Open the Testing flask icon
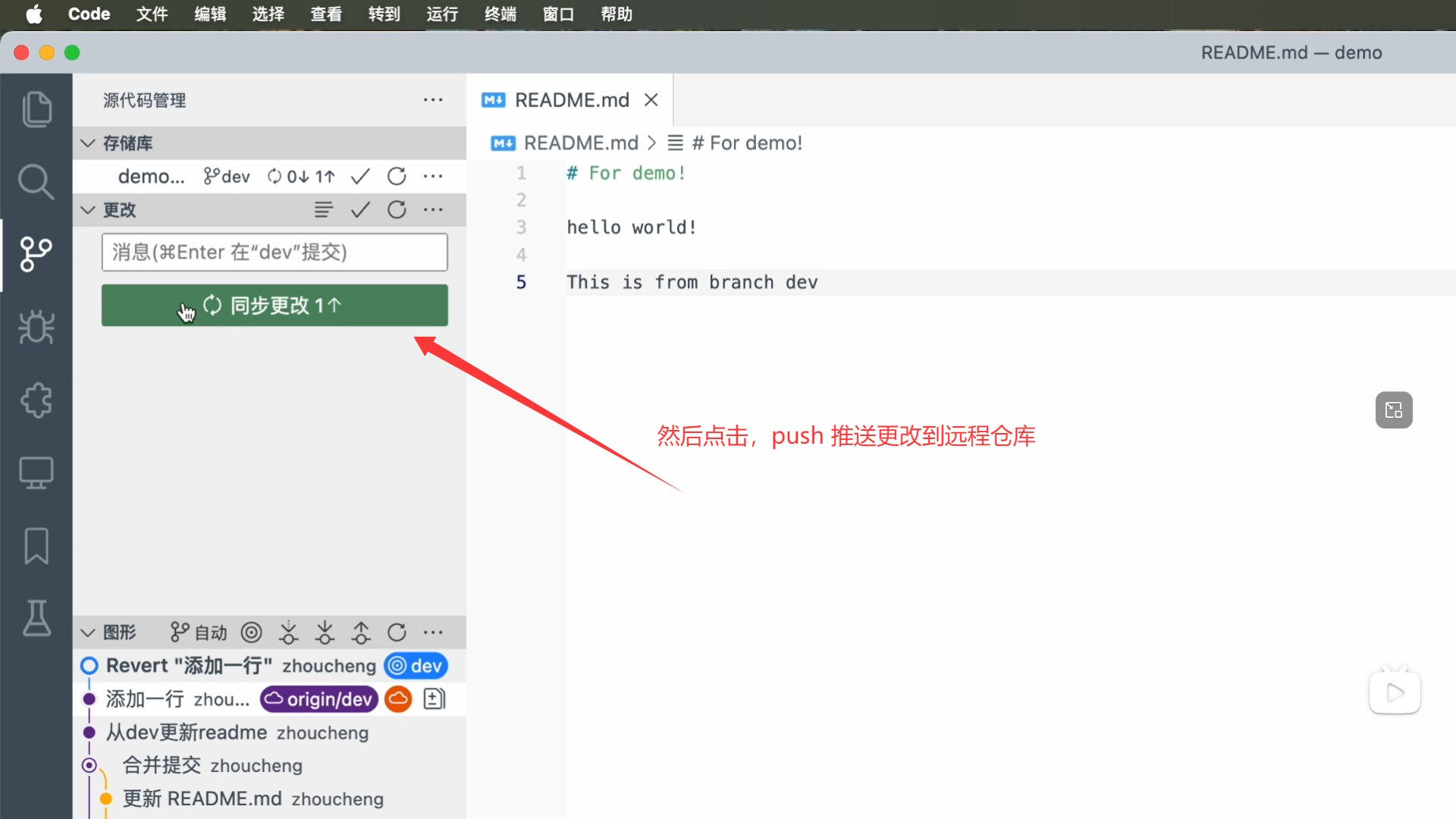Screen dimensions: 1456x819 pos(36,619)
